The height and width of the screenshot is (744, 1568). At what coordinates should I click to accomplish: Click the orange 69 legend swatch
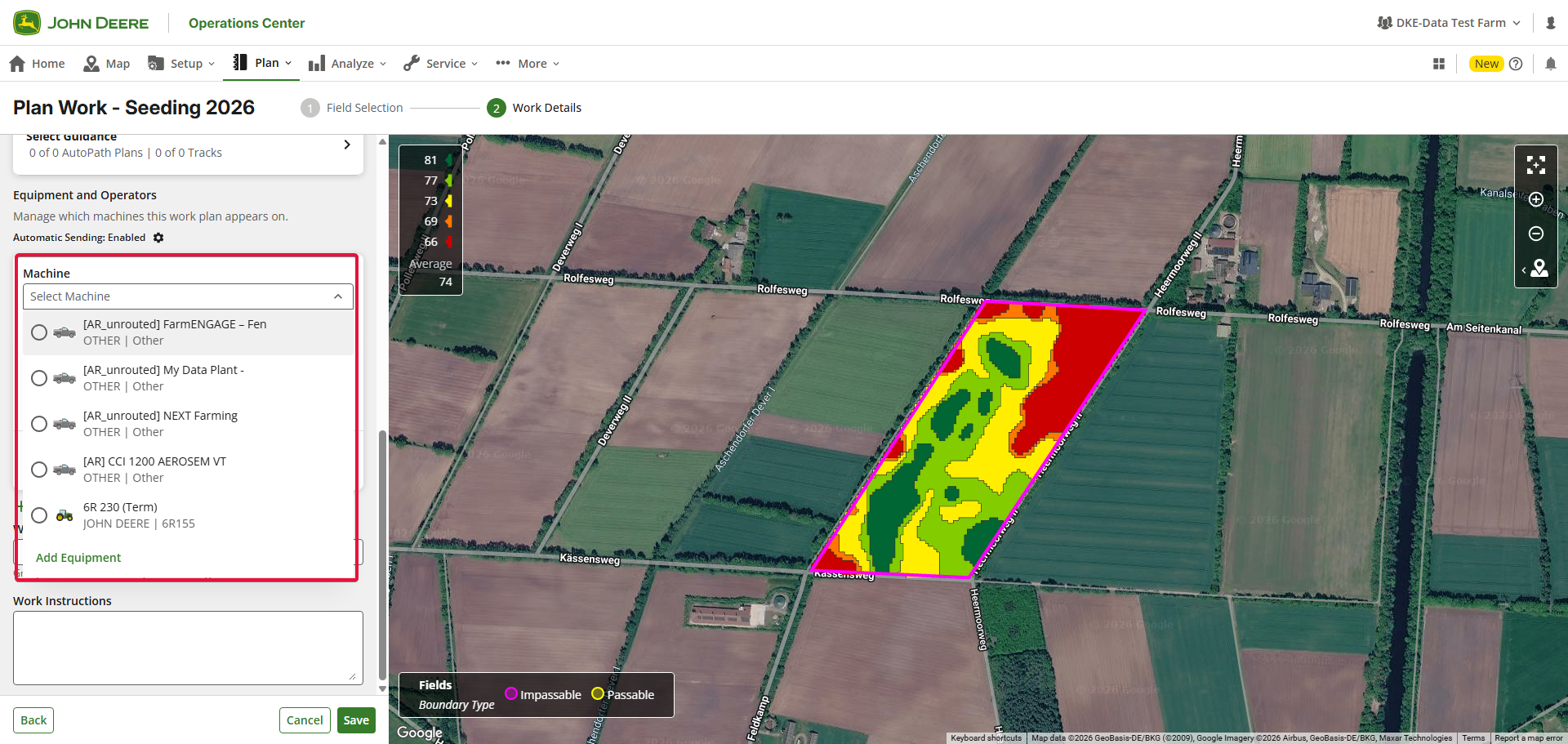[449, 221]
